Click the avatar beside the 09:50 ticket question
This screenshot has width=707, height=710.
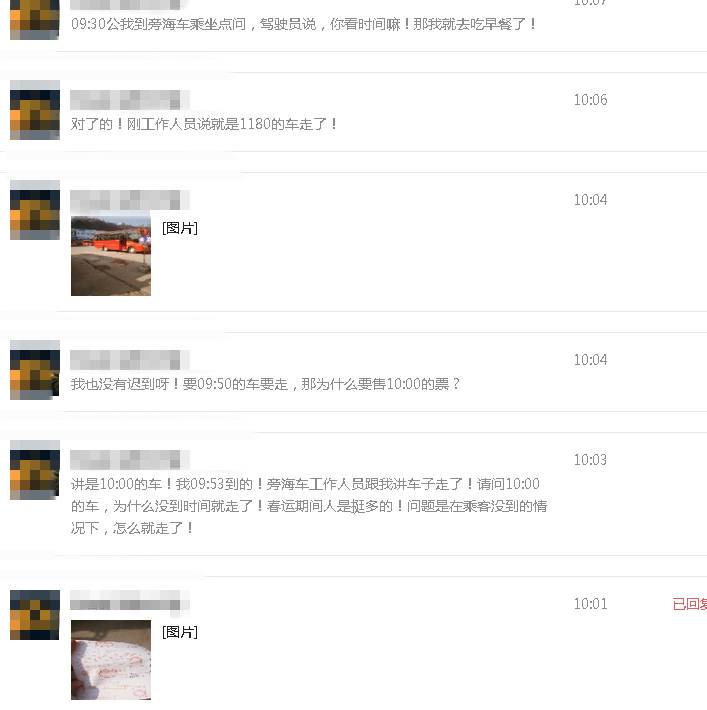coord(35,370)
